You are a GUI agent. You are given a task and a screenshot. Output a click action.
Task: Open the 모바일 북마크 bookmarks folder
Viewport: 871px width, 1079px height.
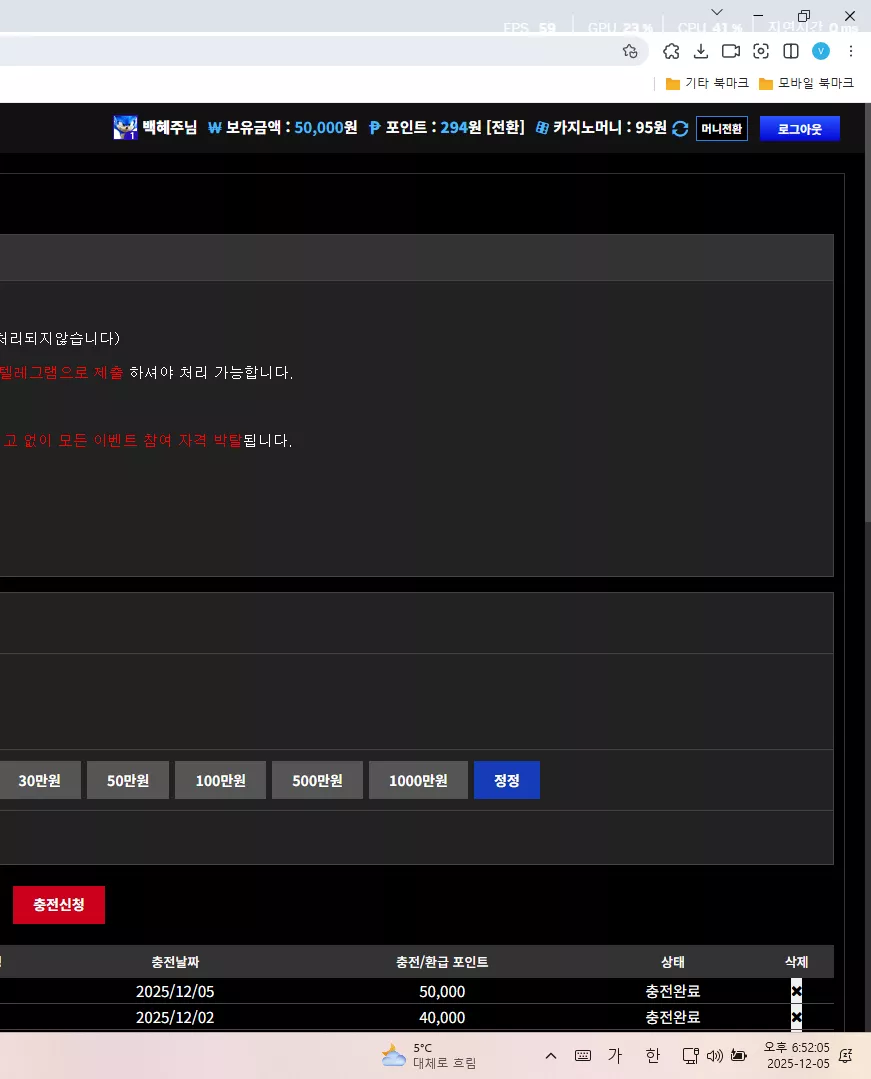click(806, 83)
